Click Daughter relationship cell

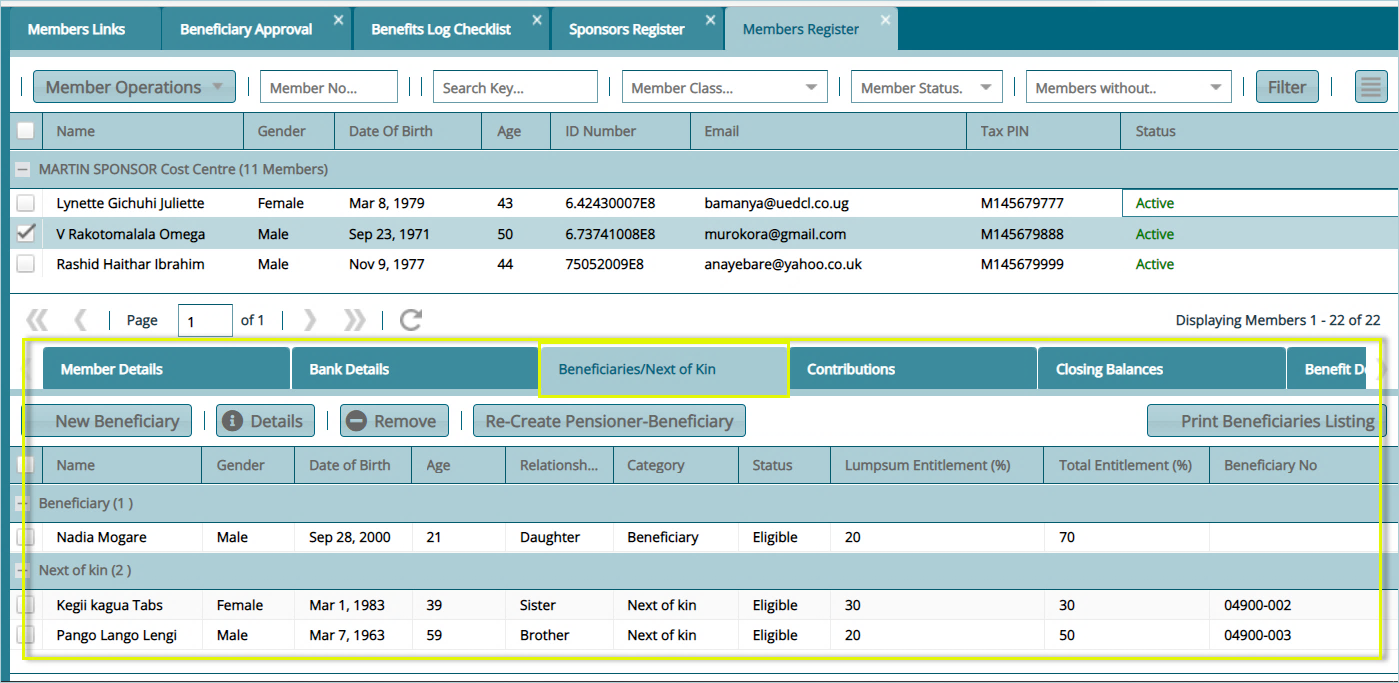[550, 537]
